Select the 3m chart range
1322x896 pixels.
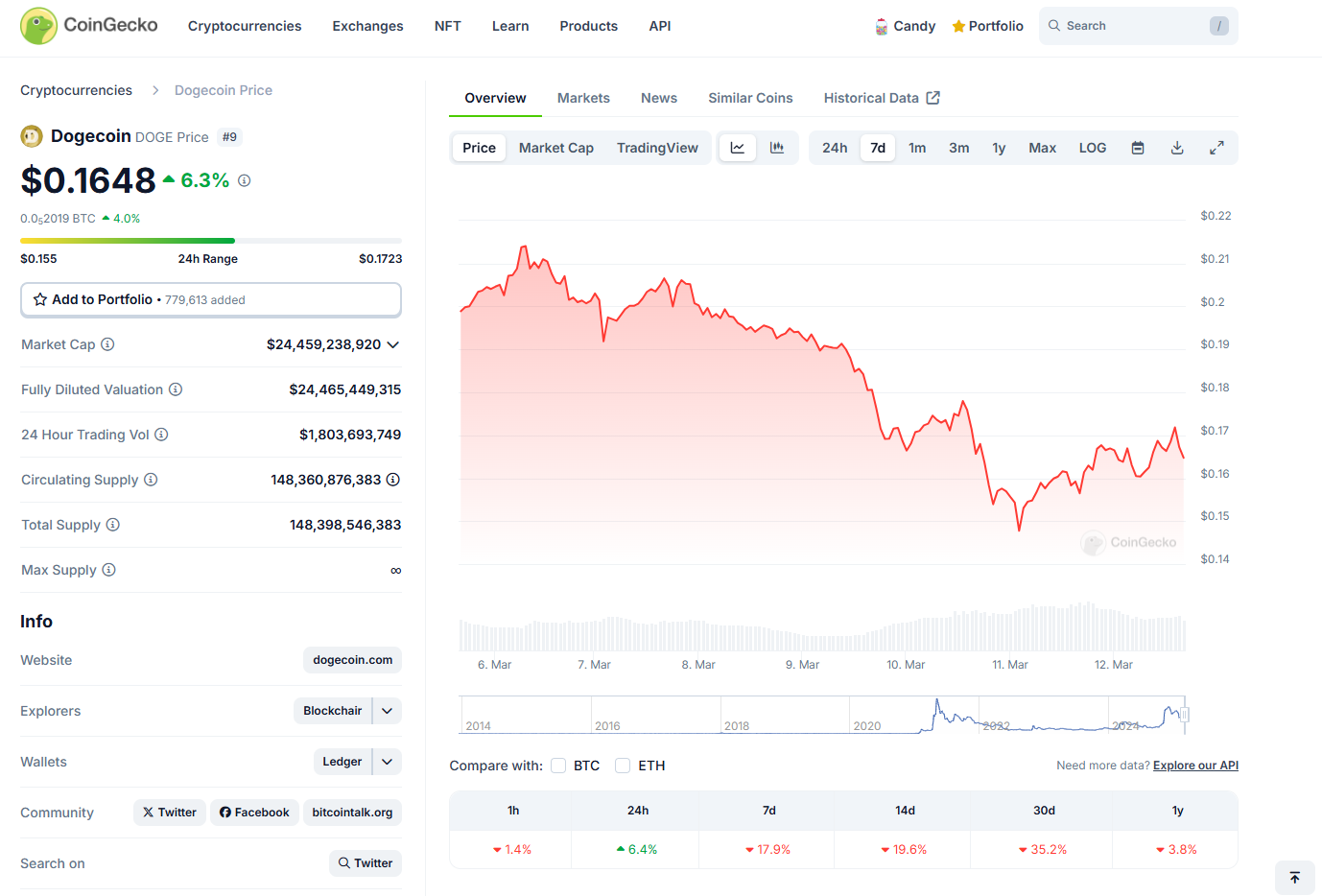959,148
